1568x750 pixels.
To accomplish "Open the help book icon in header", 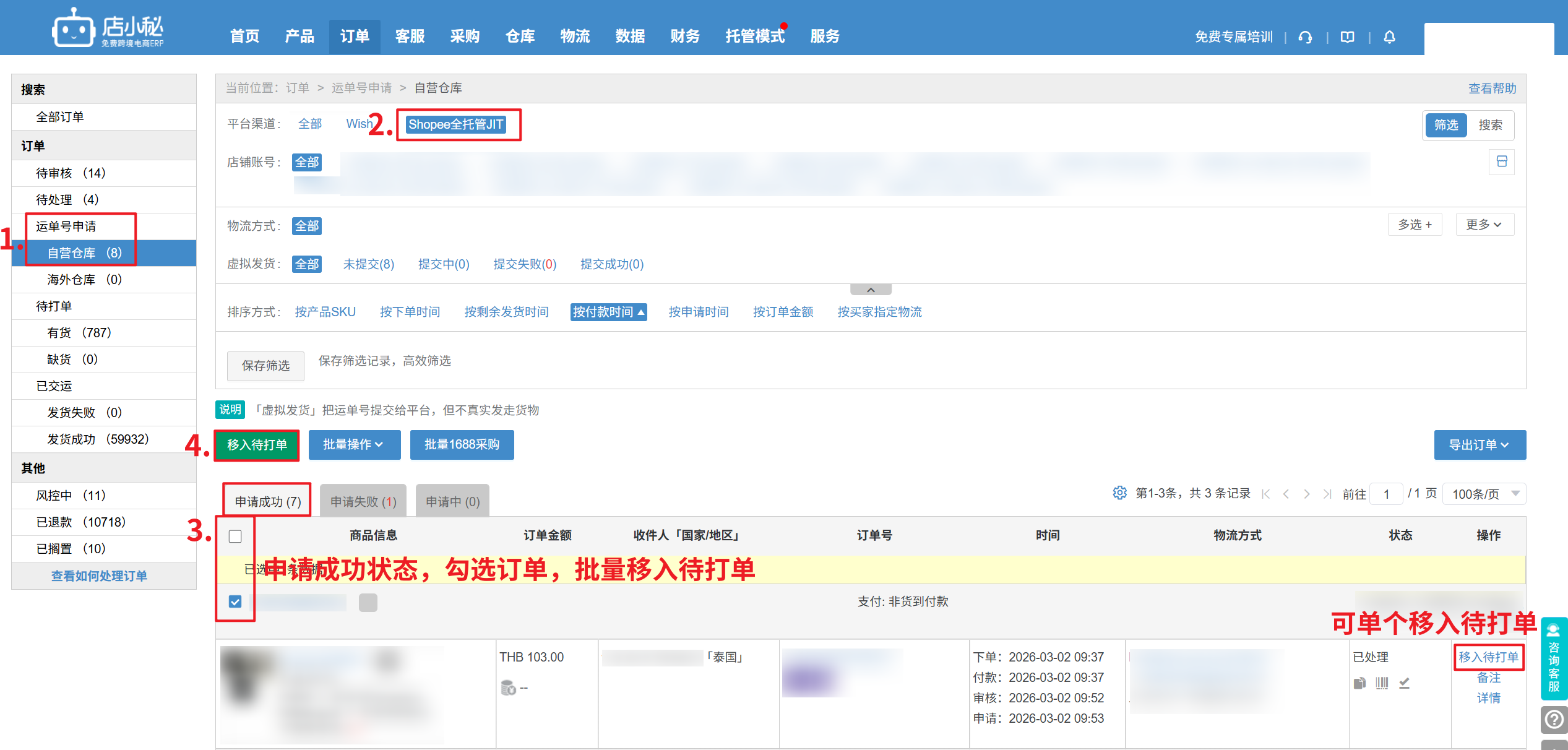I will click(1347, 37).
